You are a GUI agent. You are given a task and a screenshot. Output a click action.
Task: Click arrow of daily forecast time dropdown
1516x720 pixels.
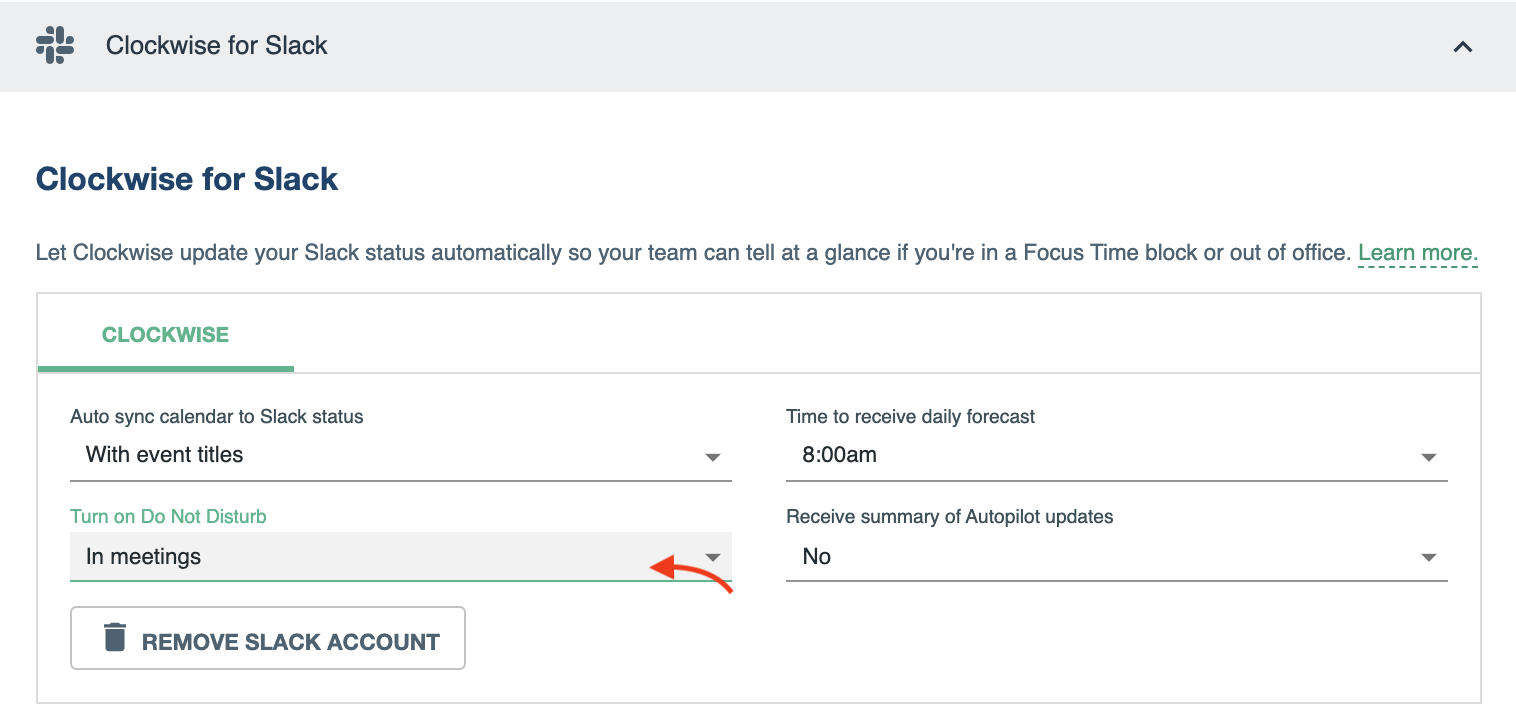[1428, 457]
